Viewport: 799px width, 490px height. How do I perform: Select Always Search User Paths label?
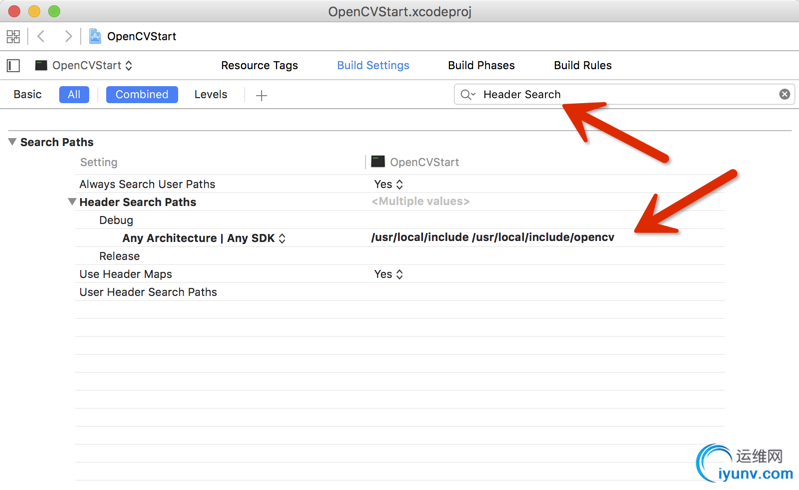(147, 184)
